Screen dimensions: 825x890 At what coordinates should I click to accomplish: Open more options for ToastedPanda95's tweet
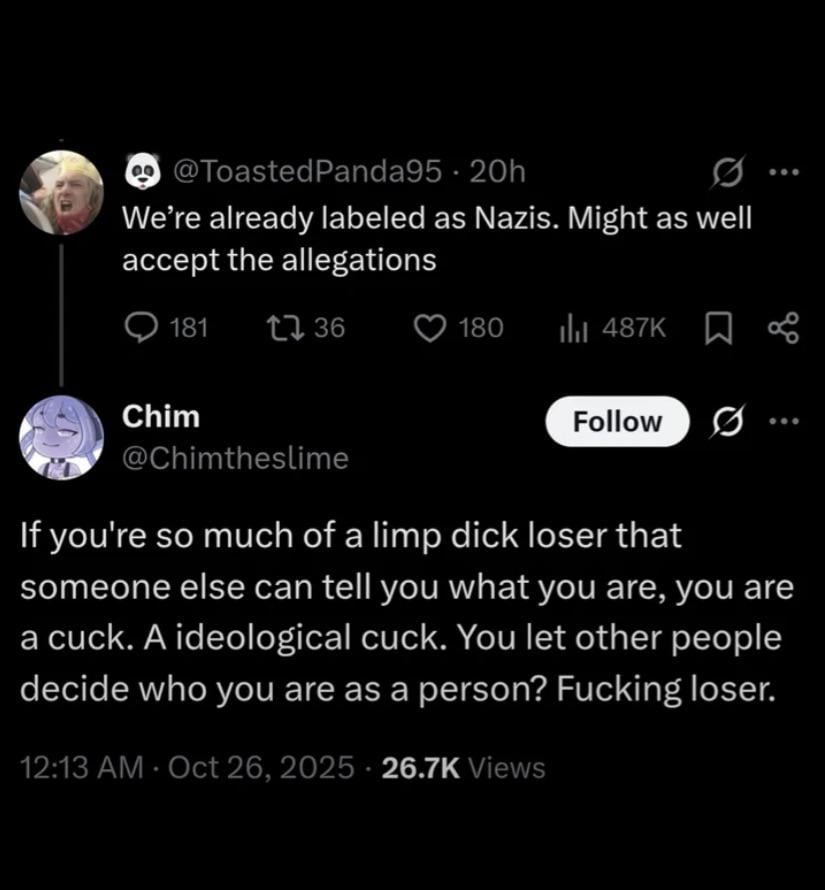[x=782, y=174]
